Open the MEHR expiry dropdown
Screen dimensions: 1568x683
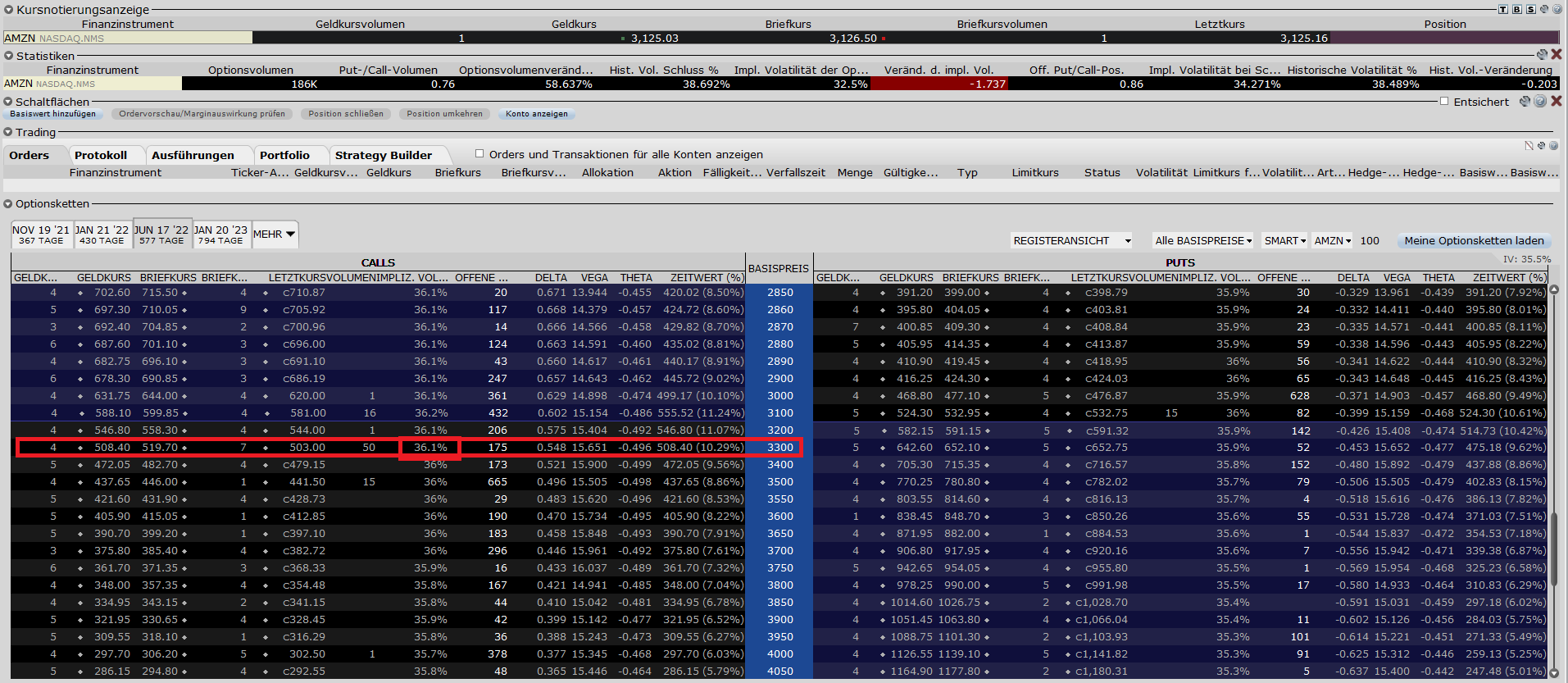(275, 234)
